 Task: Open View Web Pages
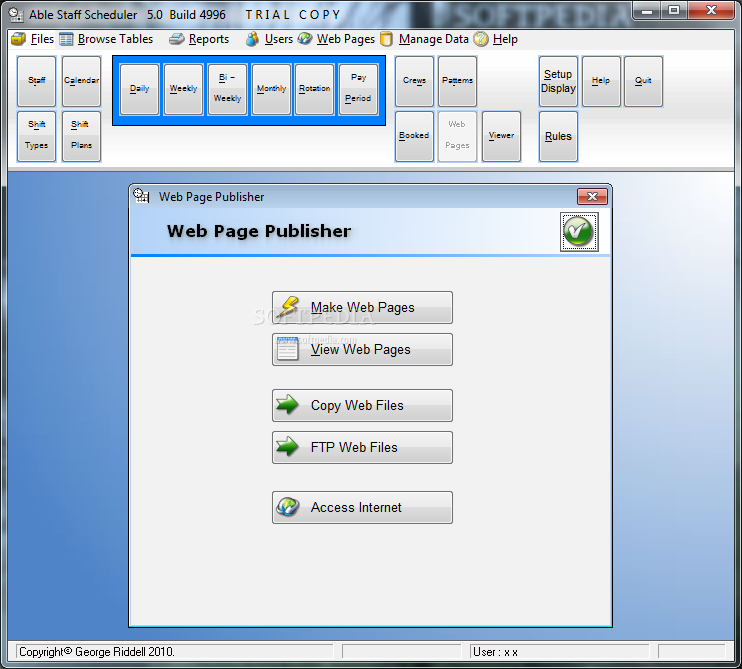(x=362, y=350)
